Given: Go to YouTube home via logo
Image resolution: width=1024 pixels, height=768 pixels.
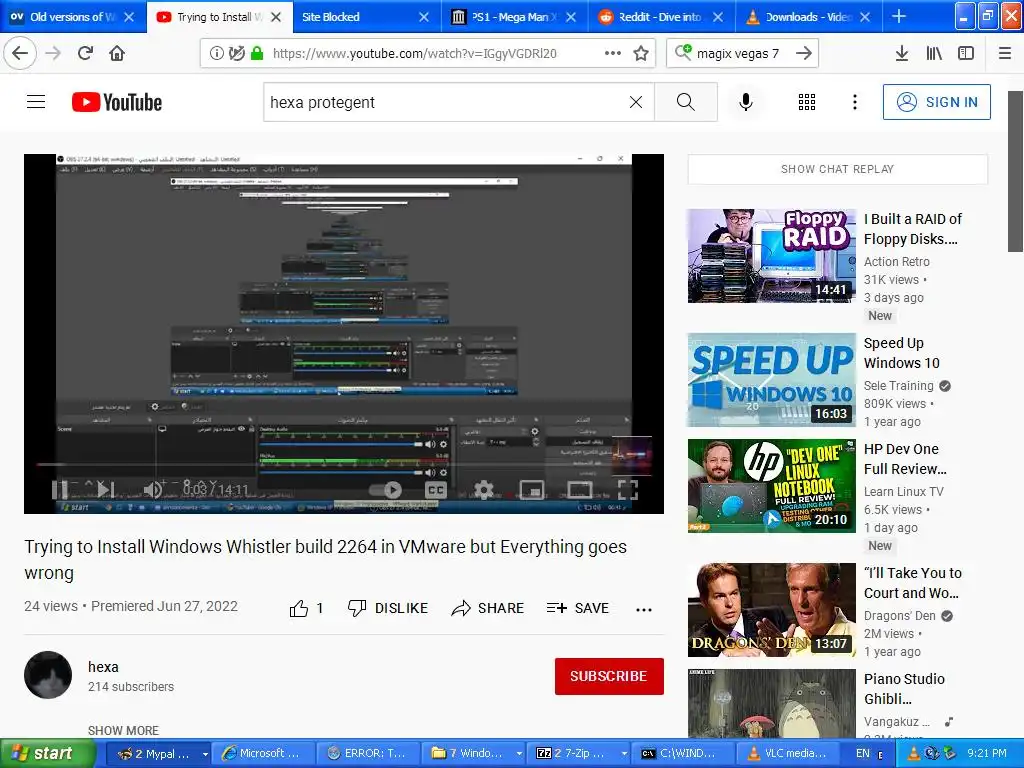Looking at the screenshot, I should point(117,102).
